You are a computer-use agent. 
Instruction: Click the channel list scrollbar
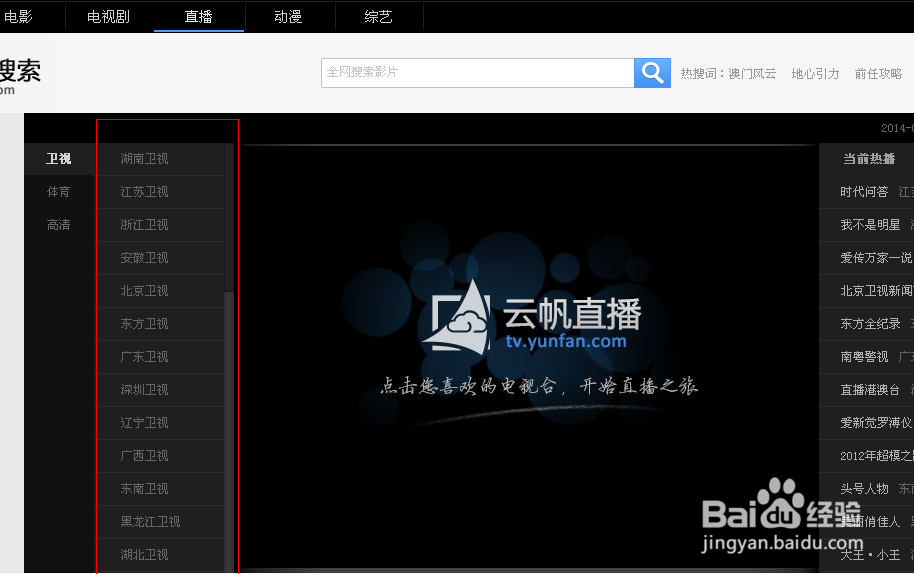229,357
